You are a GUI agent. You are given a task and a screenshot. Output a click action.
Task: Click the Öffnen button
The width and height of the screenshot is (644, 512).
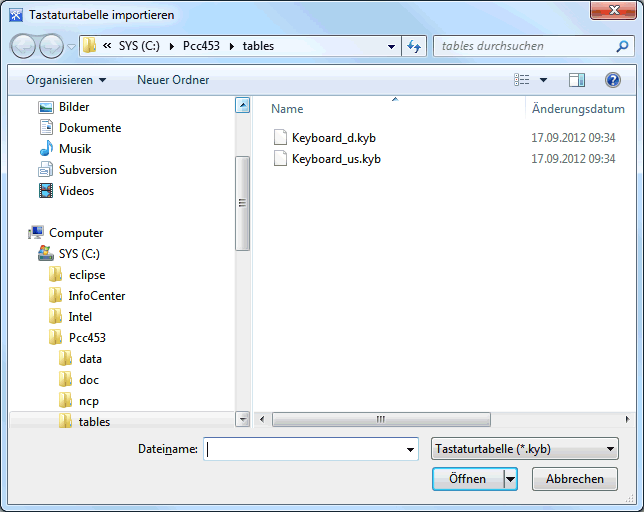[467, 479]
